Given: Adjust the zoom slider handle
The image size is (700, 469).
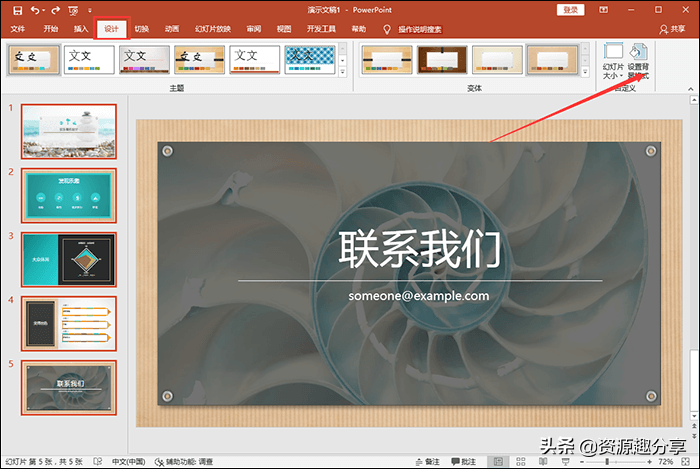Looking at the screenshot, I should (x=607, y=461).
